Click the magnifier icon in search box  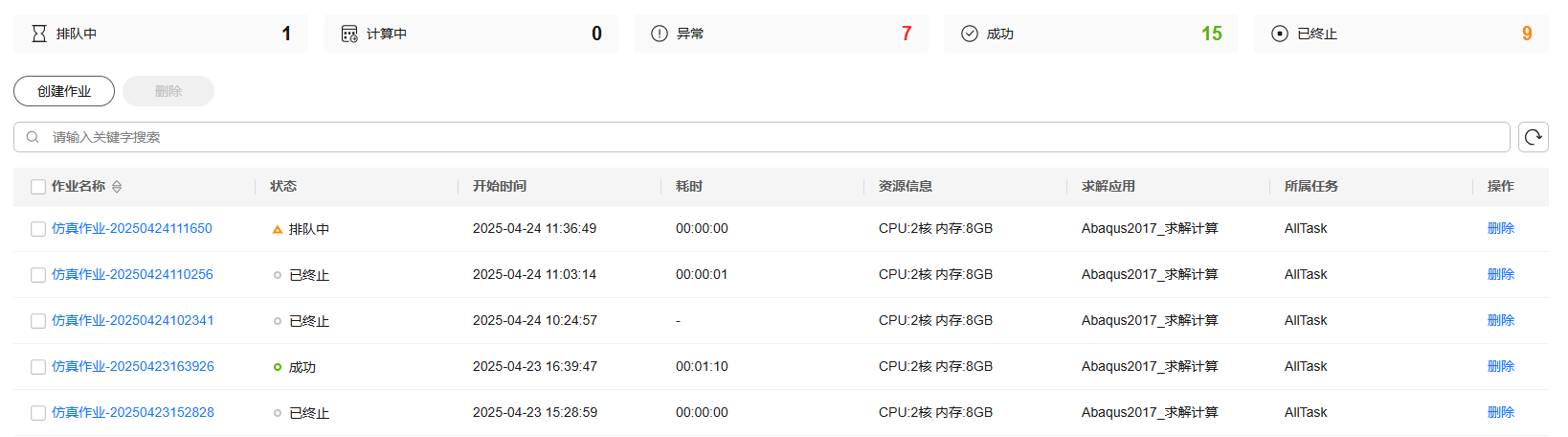pos(33,137)
